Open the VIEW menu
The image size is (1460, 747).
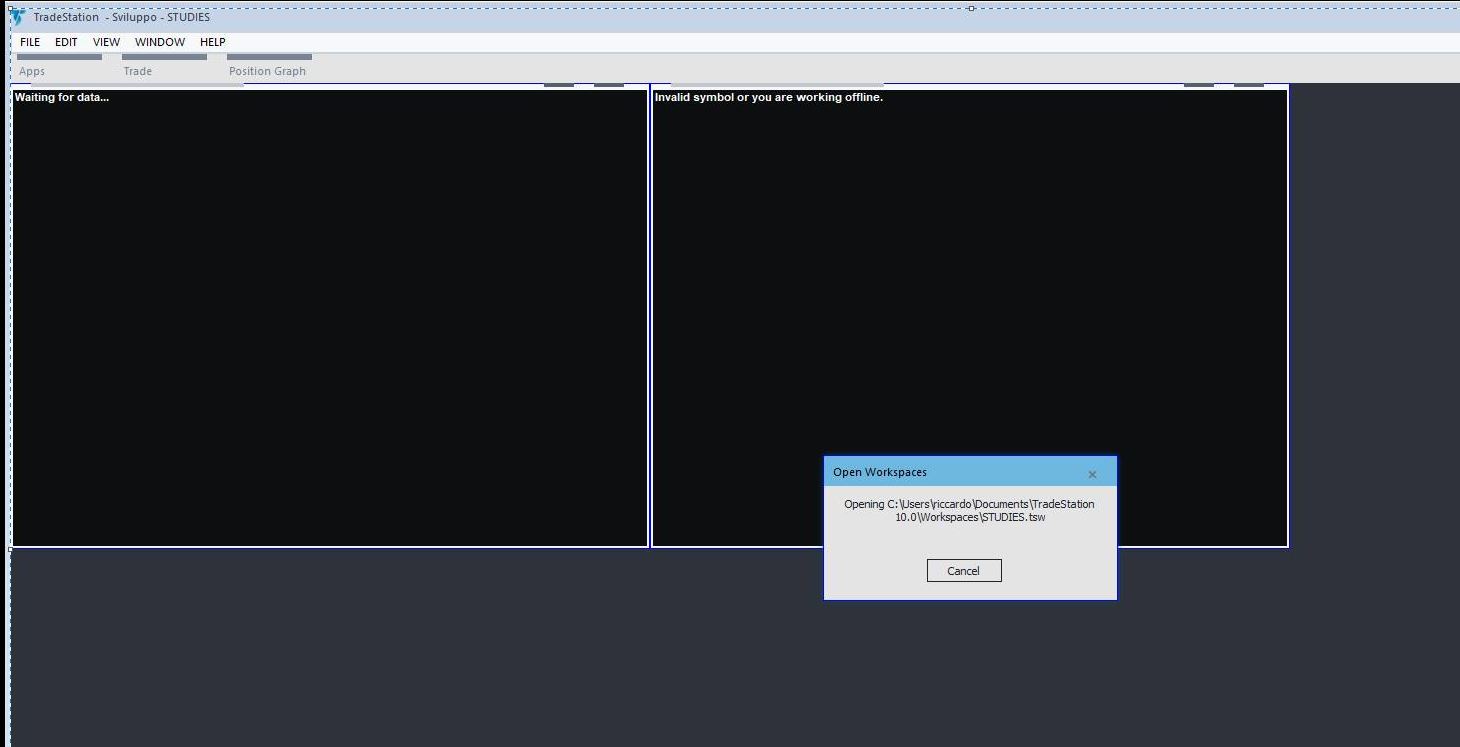coord(106,42)
